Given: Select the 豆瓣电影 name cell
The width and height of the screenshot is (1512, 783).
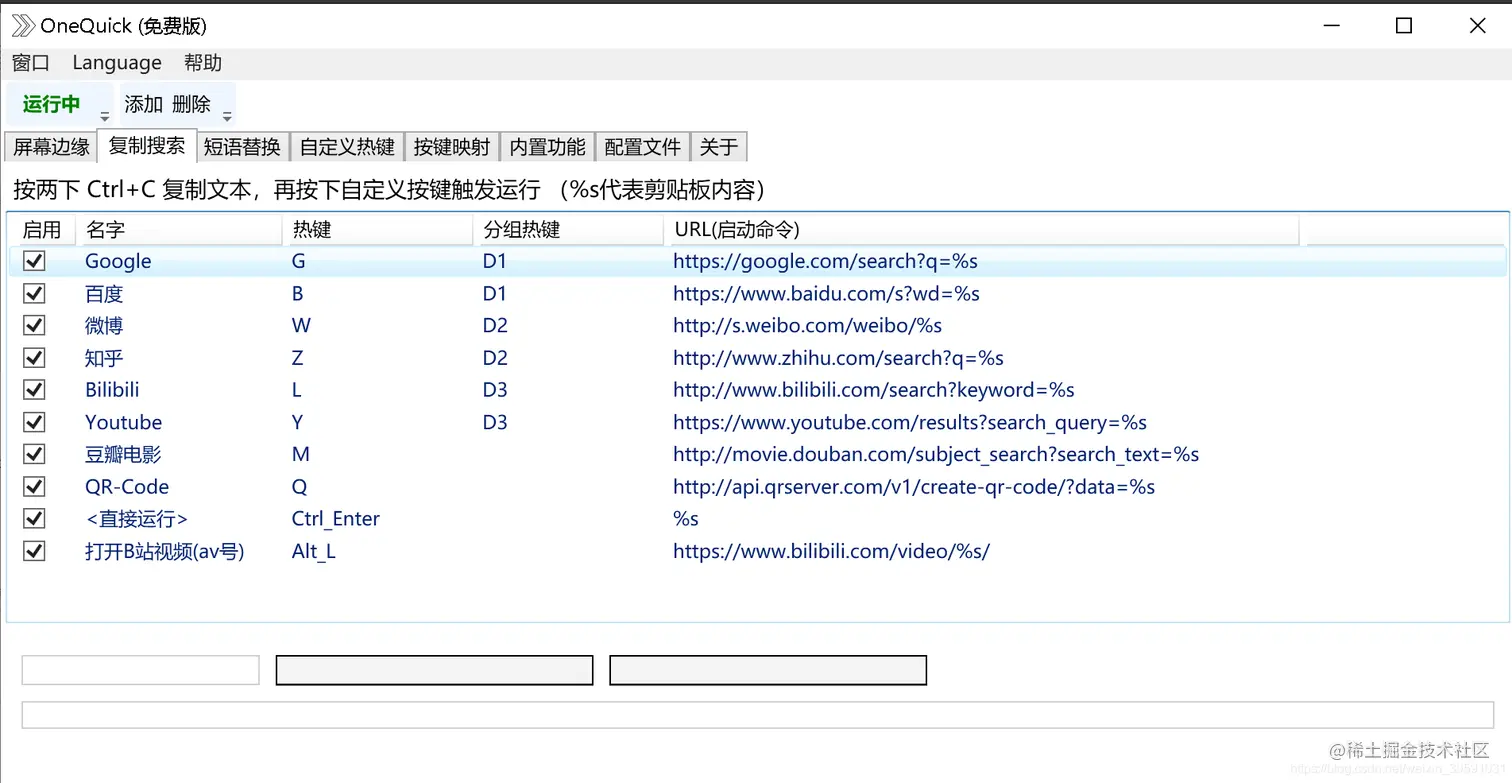Looking at the screenshot, I should (123, 454).
